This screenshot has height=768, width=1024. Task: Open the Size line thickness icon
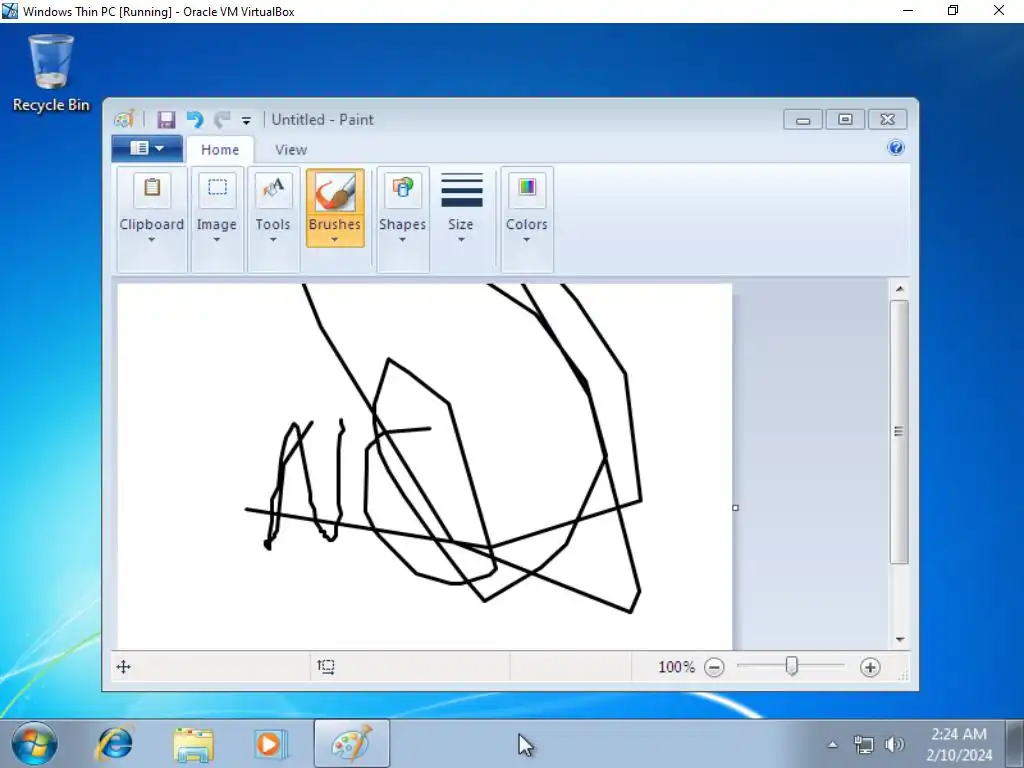(461, 189)
